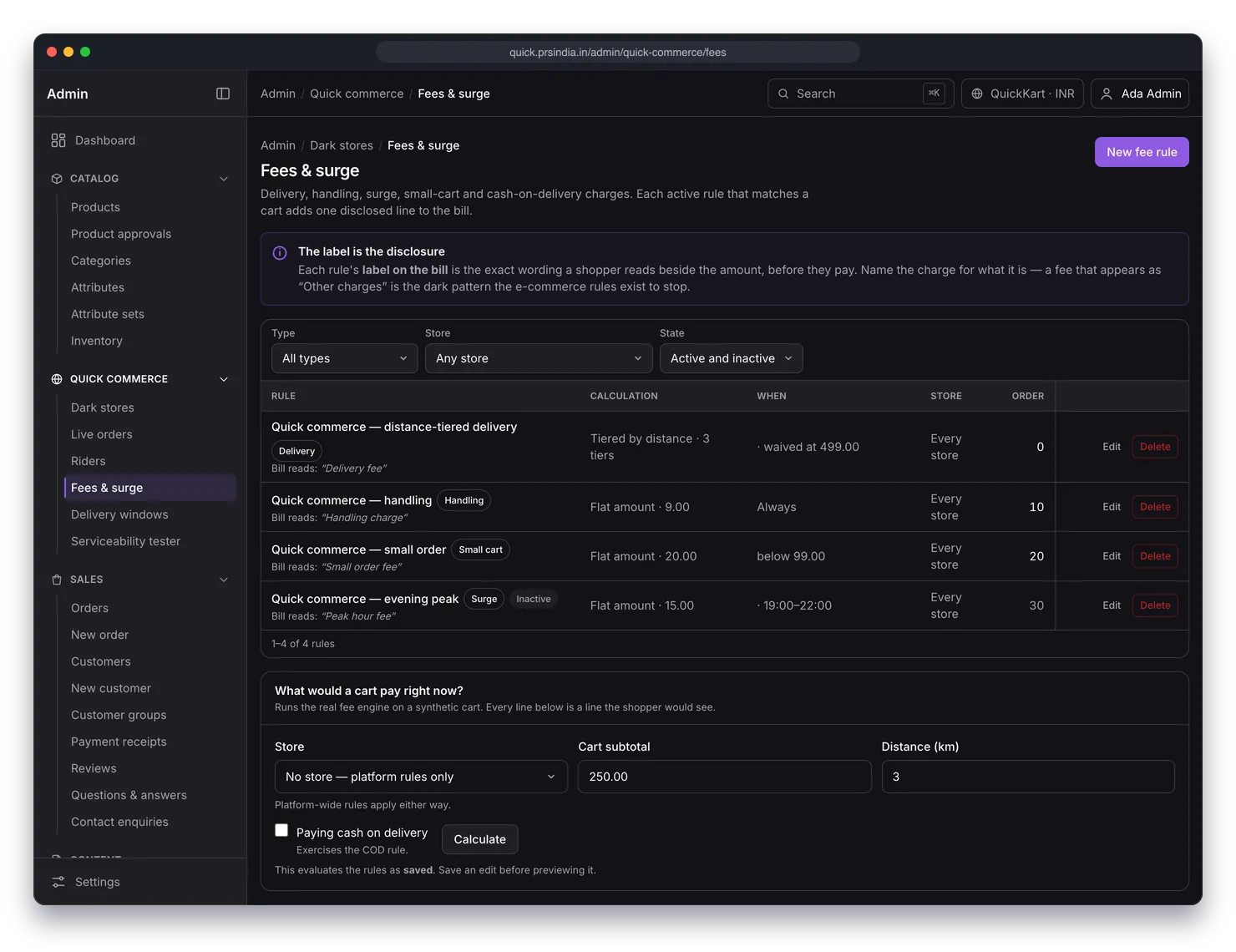The height and width of the screenshot is (952, 1236).
Task: Click the Cart subtotal field
Action: [x=724, y=777]
